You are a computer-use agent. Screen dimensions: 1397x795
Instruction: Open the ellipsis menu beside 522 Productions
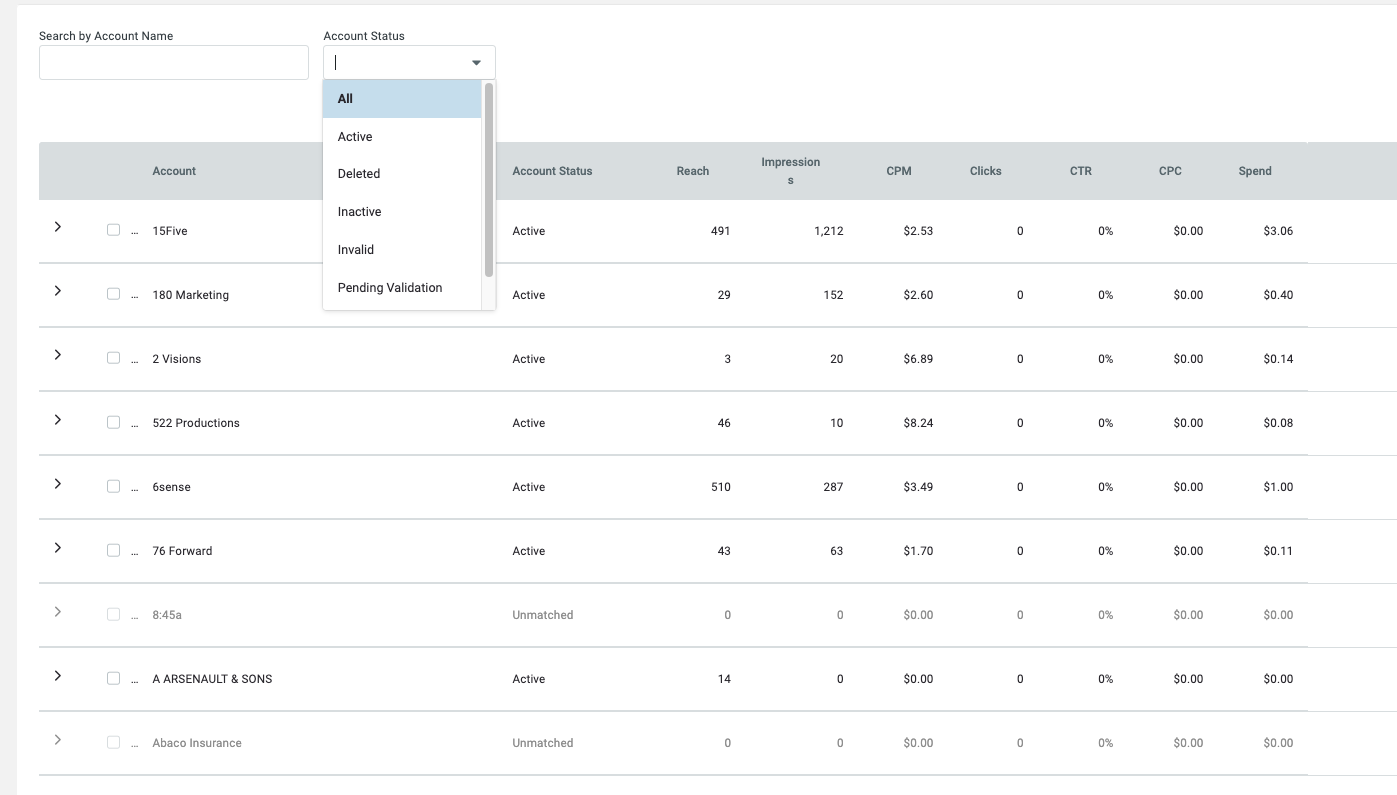(x=135, y=424)
